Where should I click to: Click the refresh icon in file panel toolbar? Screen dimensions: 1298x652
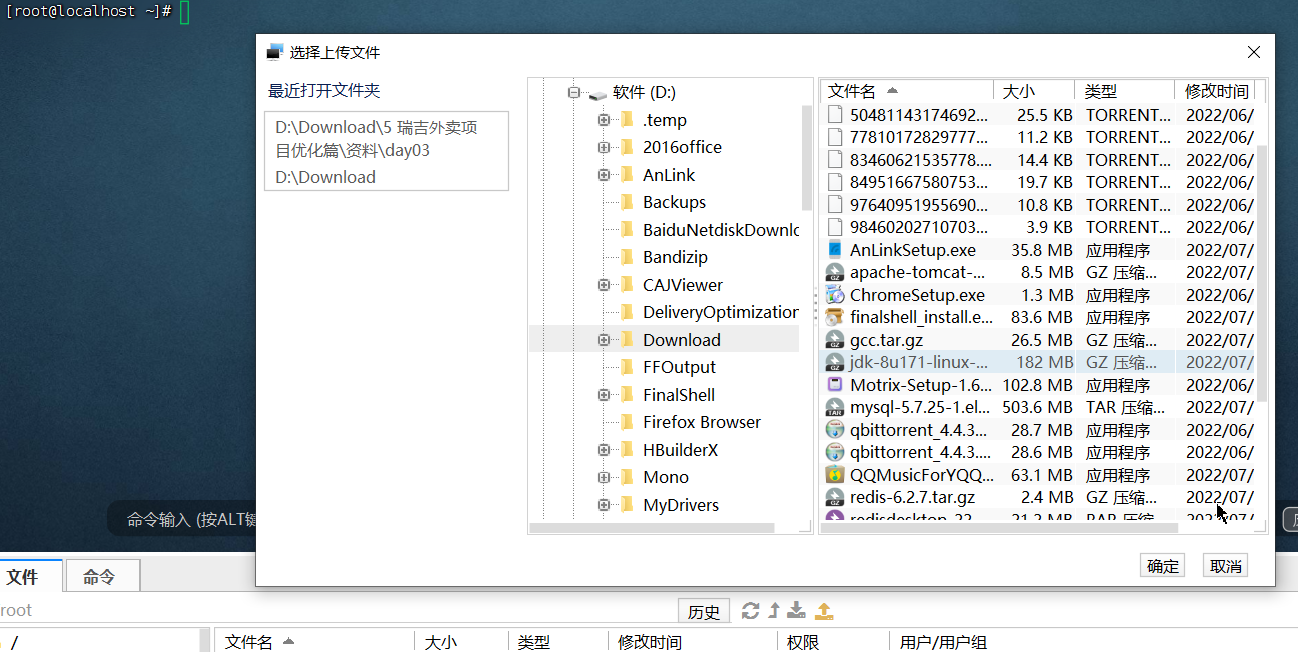click(750, 611)
